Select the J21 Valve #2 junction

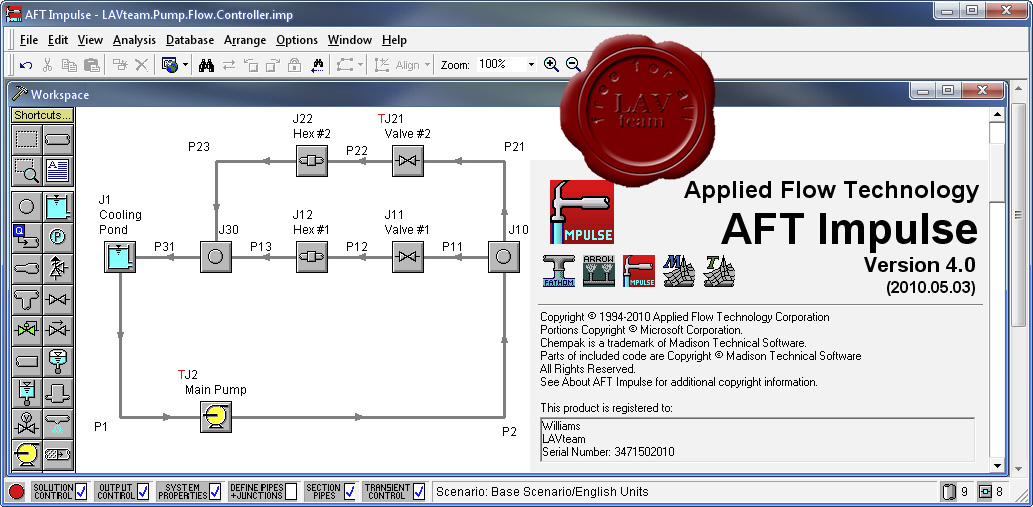(408, 161)
